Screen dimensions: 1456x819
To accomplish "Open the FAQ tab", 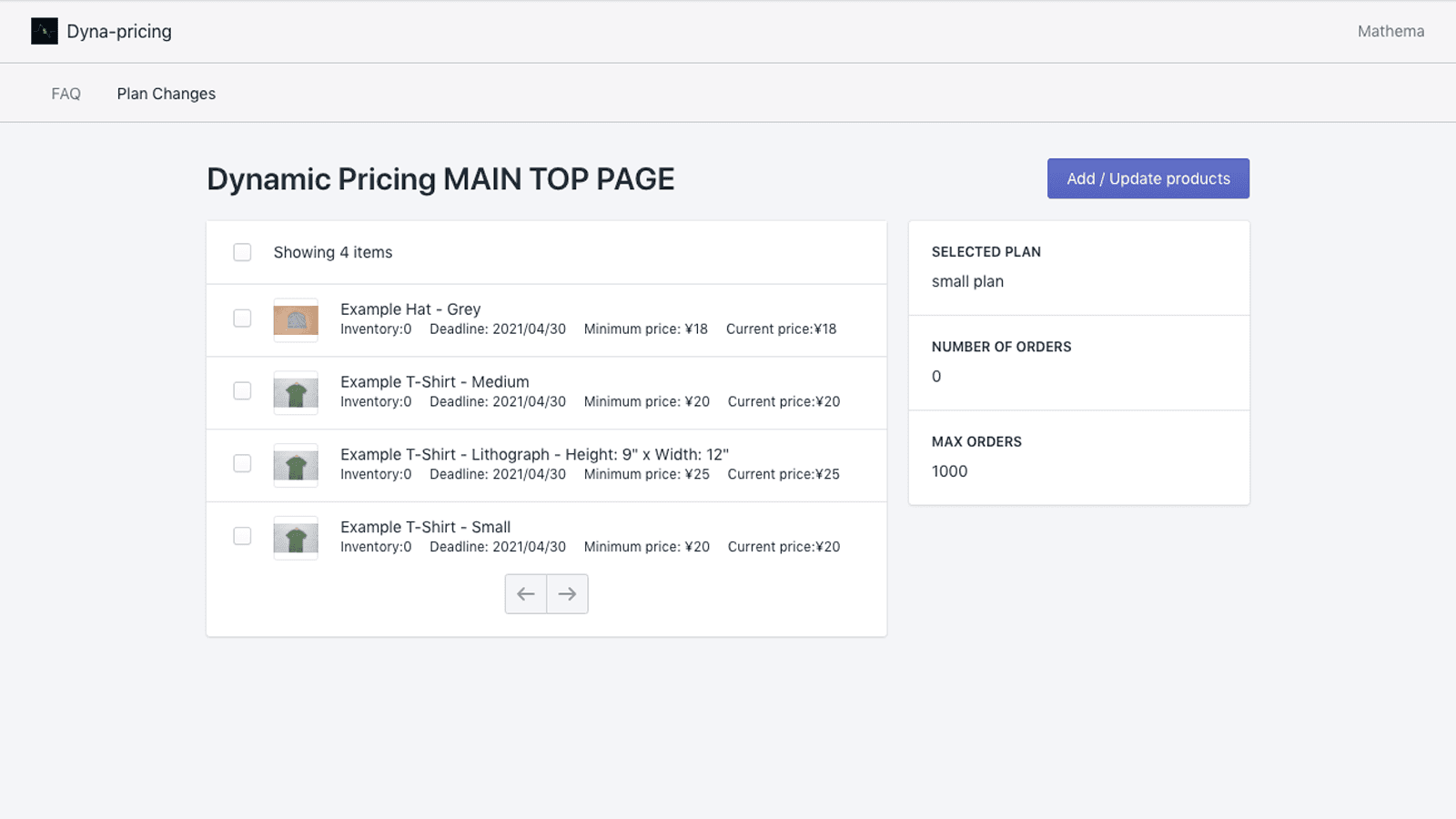I will tap(66, 93).
